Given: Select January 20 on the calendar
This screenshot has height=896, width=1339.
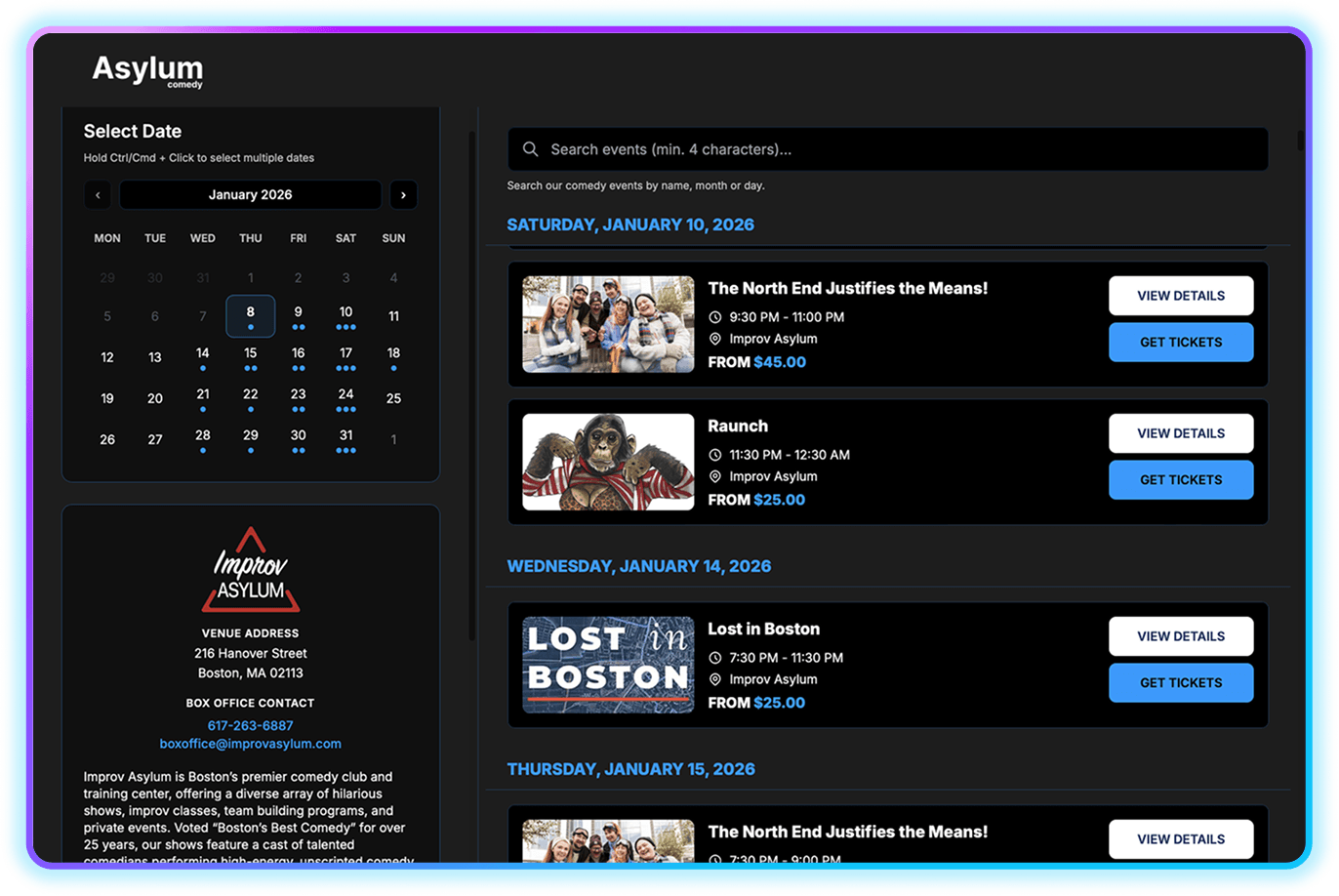Looking at the screenshot, I should point(155,398).
